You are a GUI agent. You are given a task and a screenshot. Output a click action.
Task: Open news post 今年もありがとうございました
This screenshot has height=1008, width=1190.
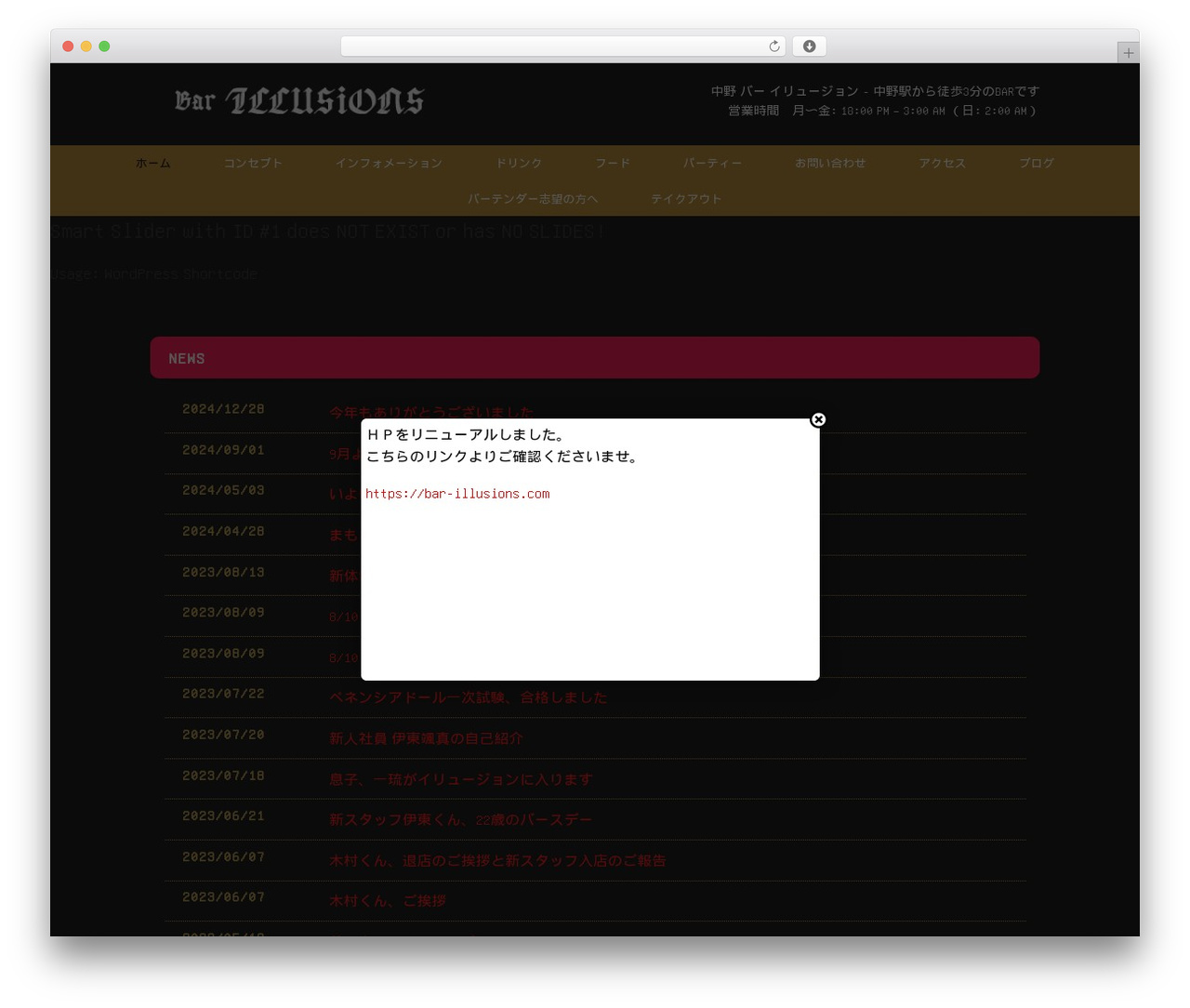[x=431, y=412]
